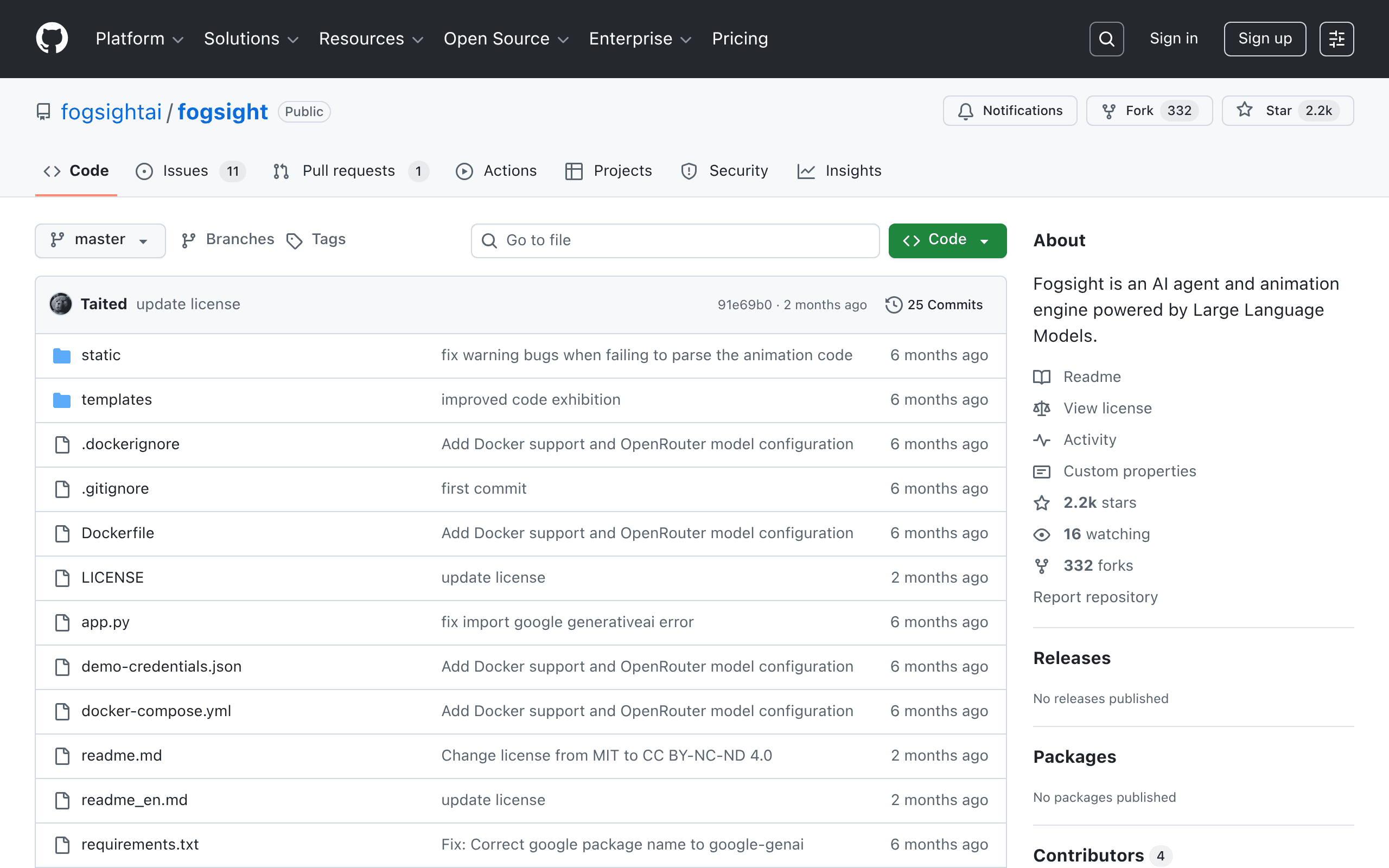
Task: Focus the Go to file search field
Action: point(675,240)
